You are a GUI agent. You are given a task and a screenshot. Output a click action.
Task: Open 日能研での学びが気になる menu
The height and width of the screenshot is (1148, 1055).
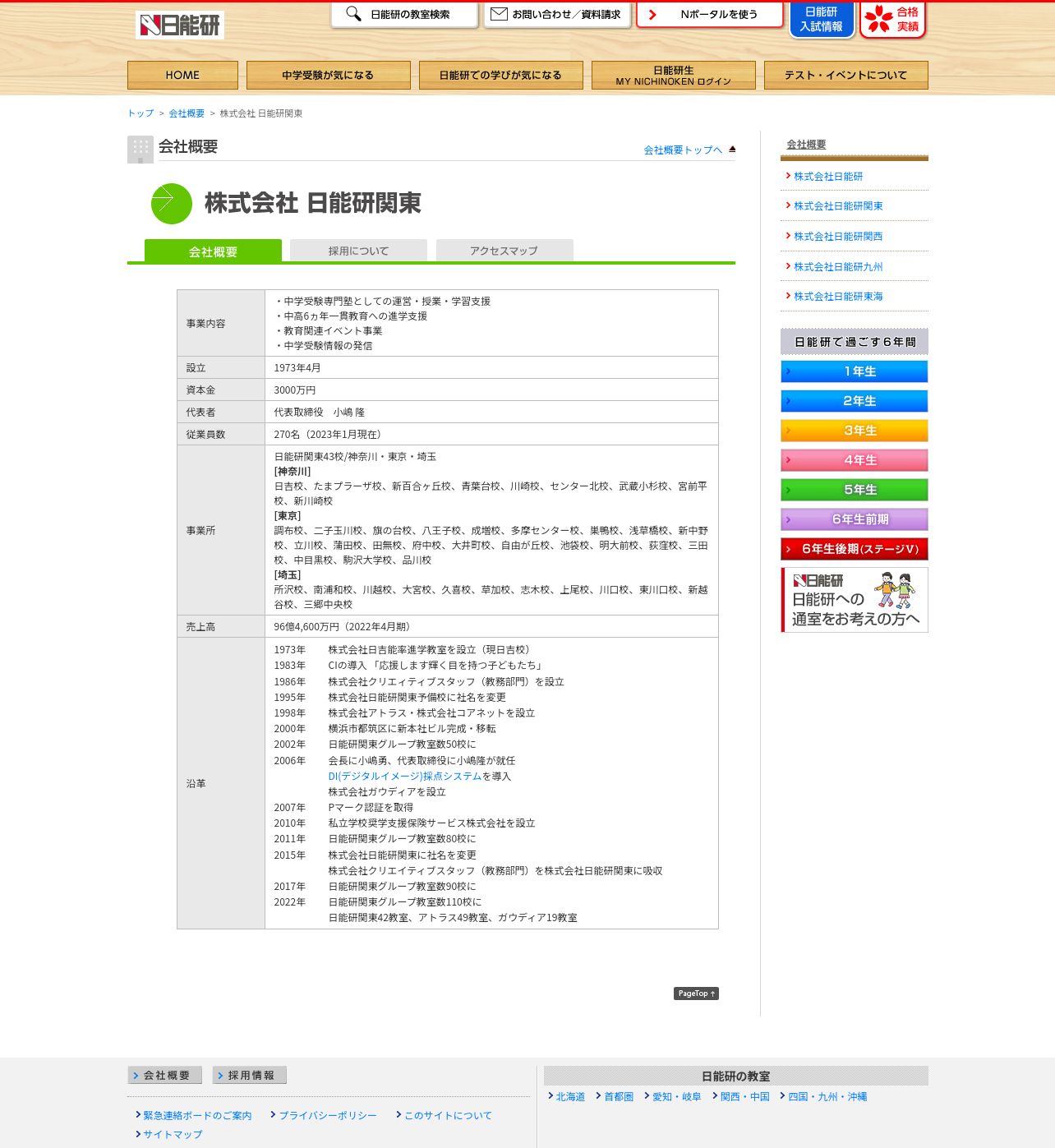point(501,75)
